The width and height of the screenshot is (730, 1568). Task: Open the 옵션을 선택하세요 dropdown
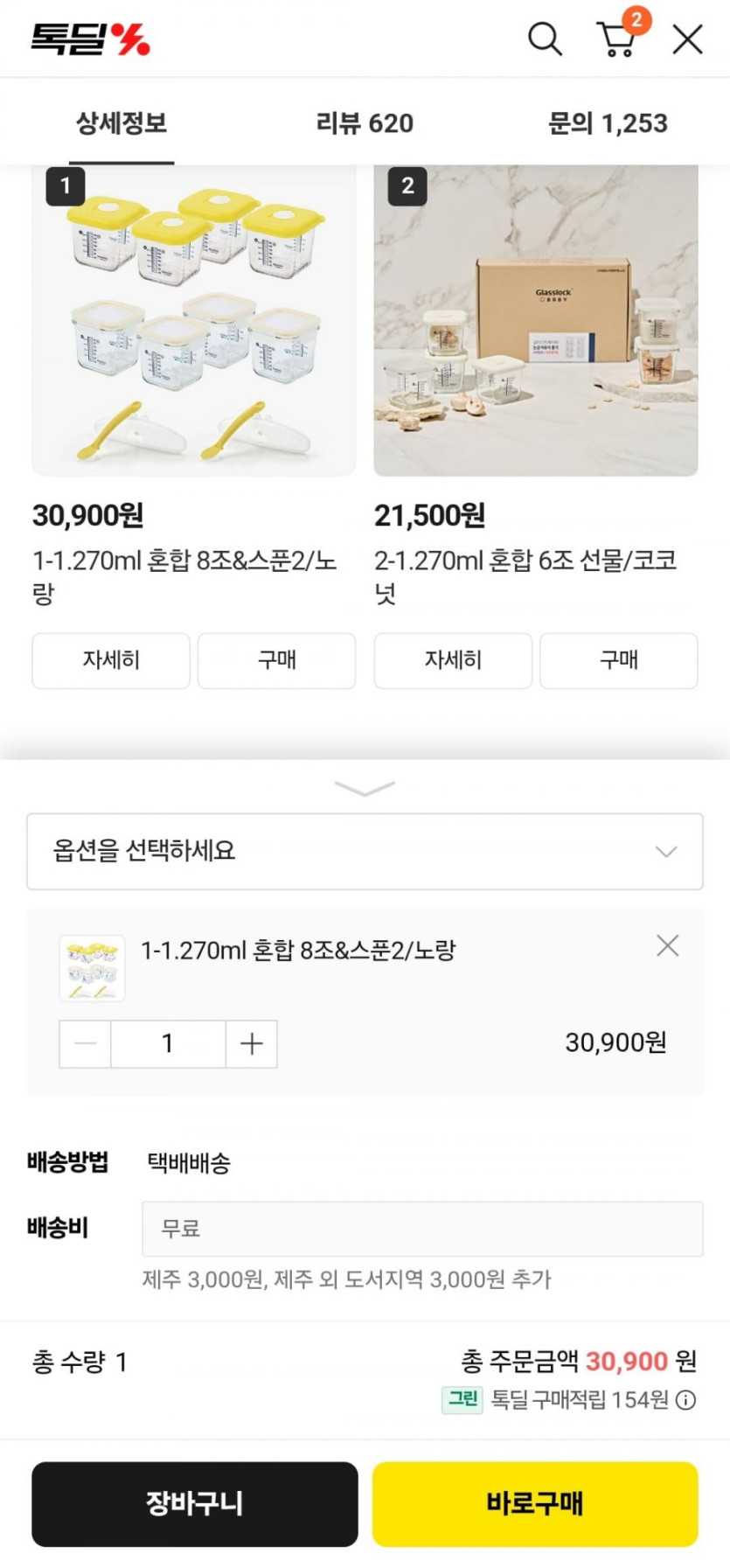pos(365,851)
